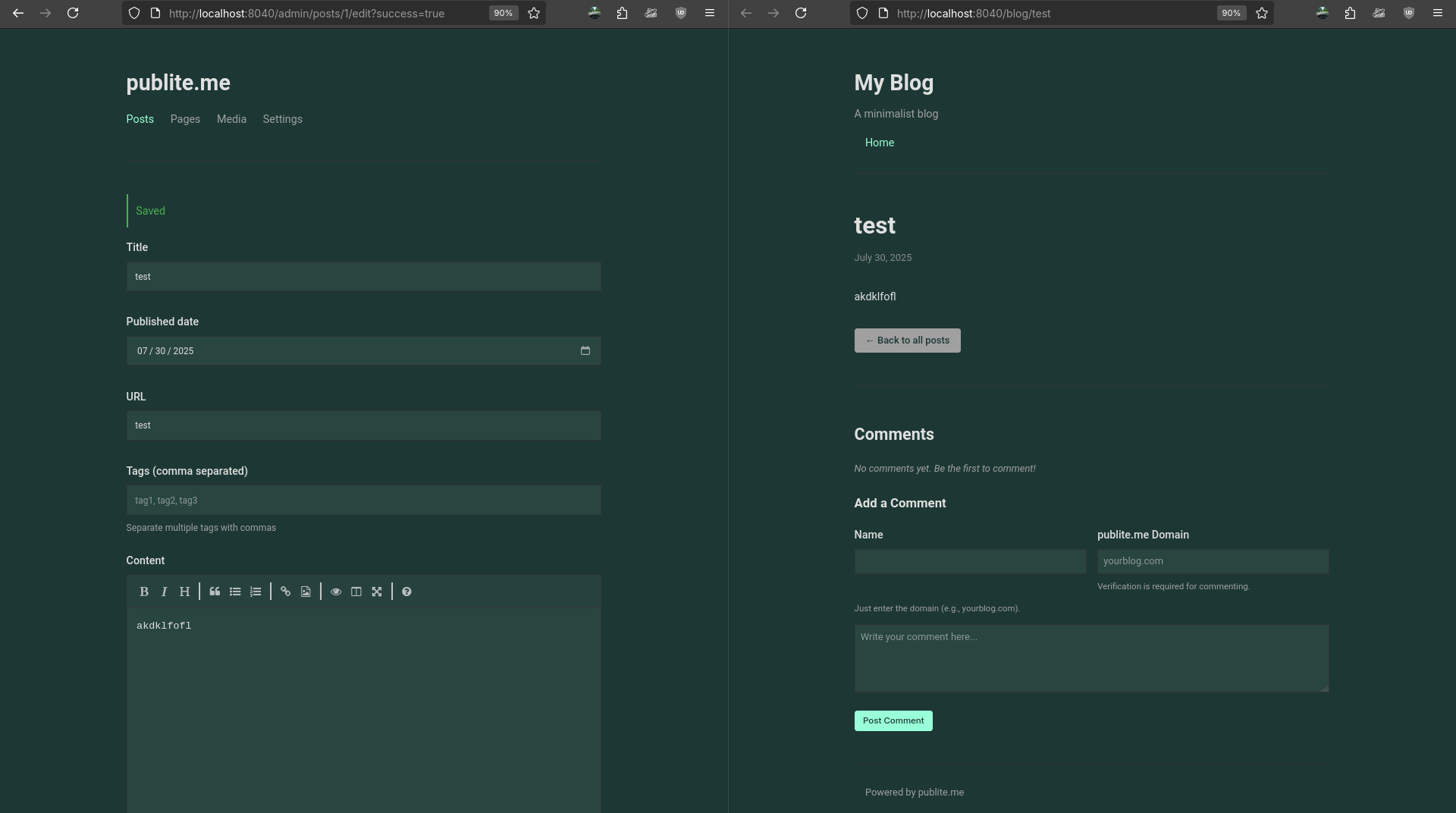Open the Posts admin tab
1456x813 pixels.
click(x=140, y=119)
